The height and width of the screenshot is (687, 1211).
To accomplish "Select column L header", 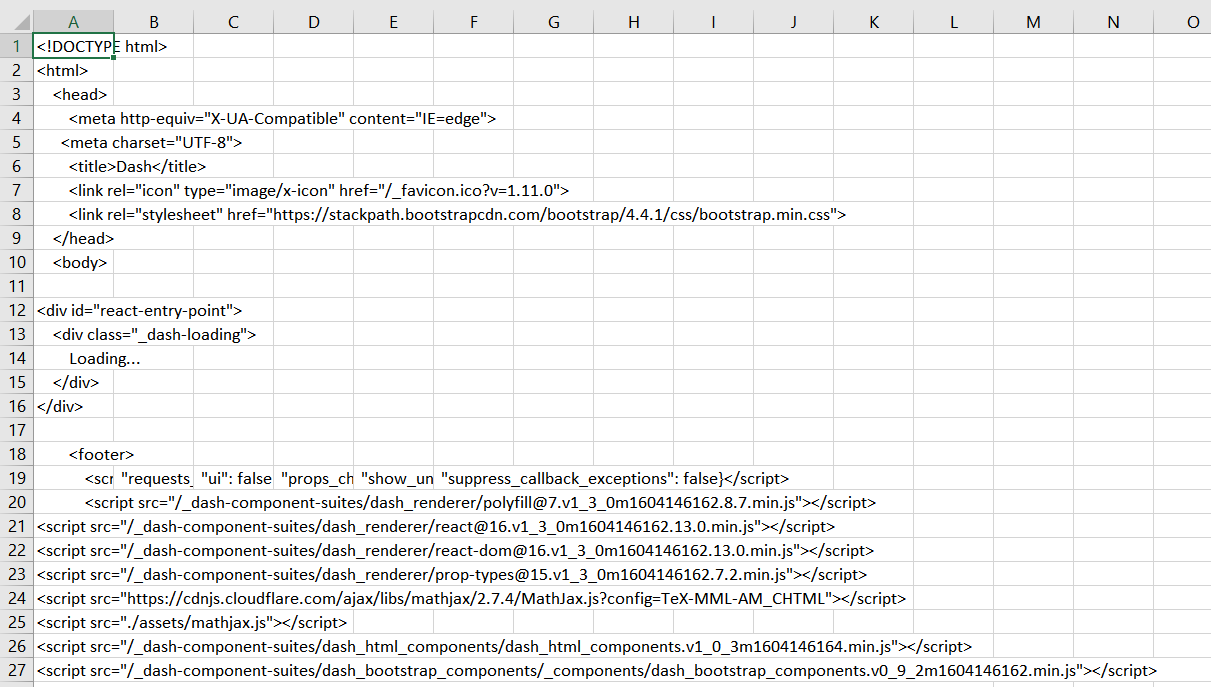I will click(954, 22).
